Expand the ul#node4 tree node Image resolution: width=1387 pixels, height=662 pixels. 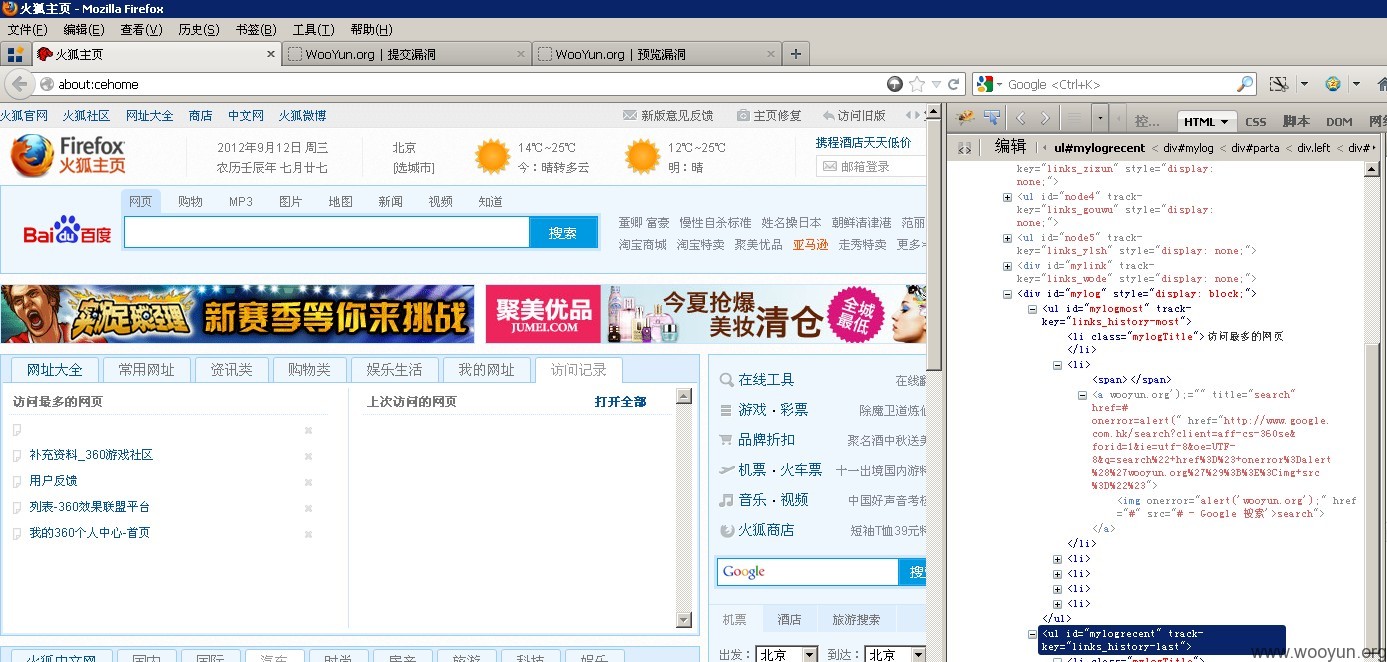pyautogui.click(x=1007, y=197)
